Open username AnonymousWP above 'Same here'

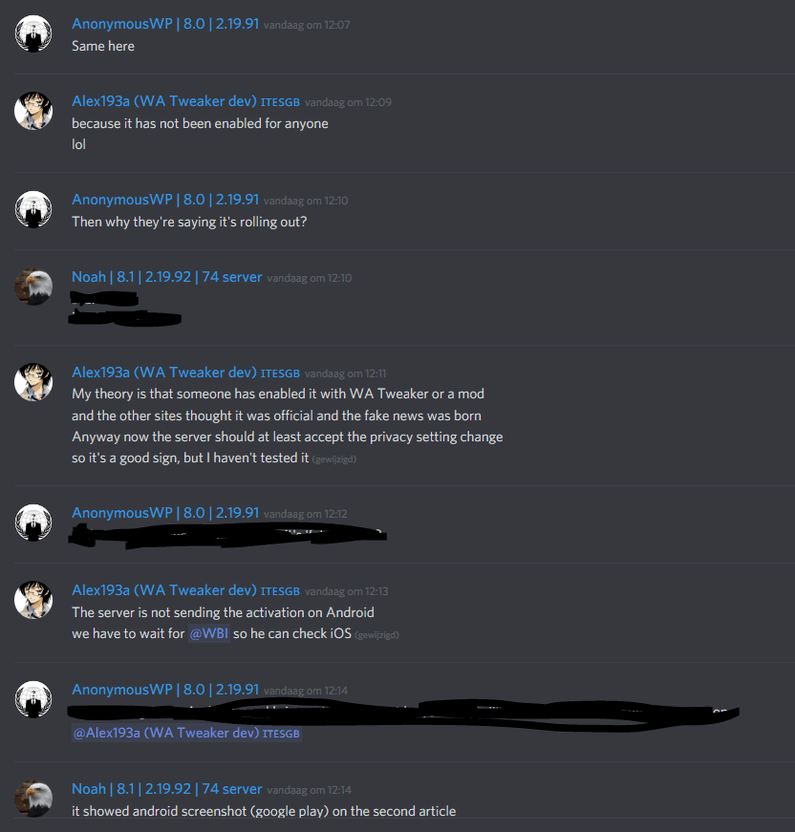point(165,24)
